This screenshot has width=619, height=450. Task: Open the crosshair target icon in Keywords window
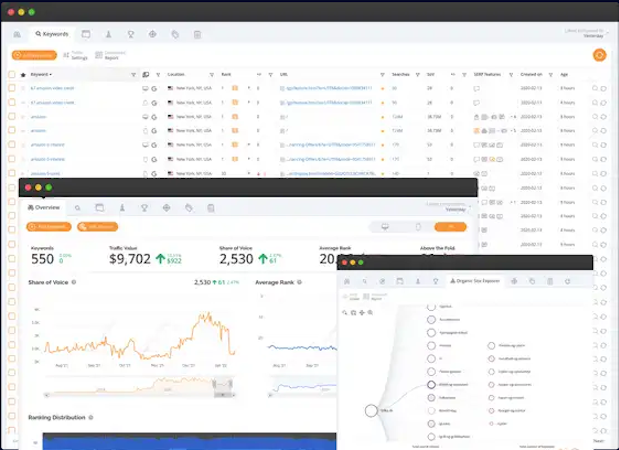152,34
